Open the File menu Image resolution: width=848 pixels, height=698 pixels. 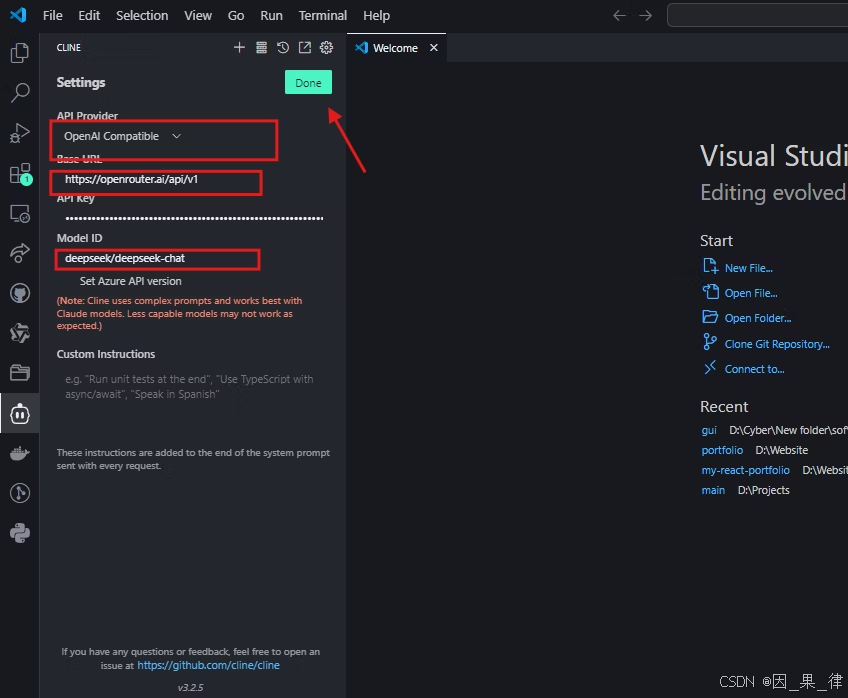point(52,16)
